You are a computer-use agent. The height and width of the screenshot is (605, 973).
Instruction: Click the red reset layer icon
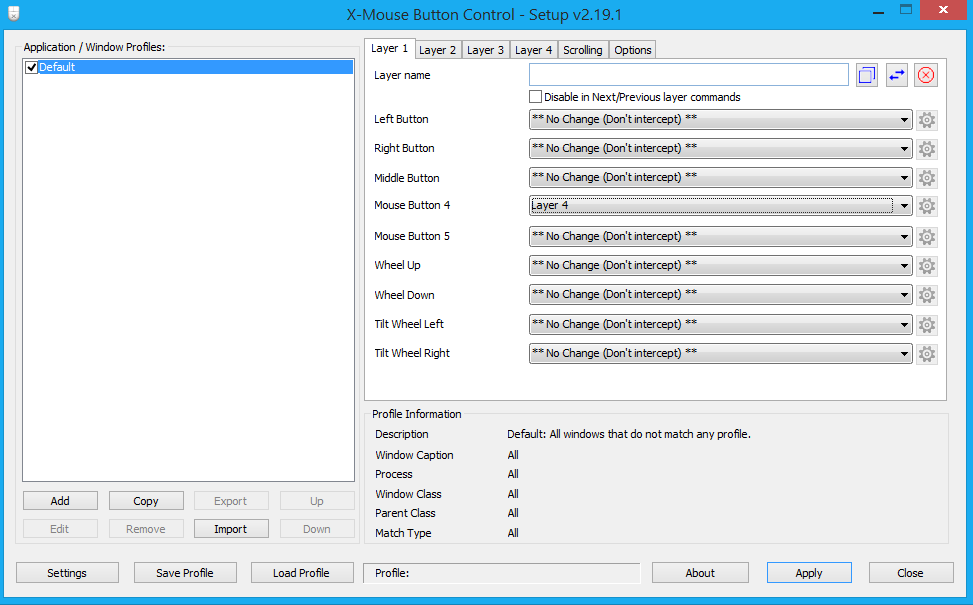pos(925,76)
